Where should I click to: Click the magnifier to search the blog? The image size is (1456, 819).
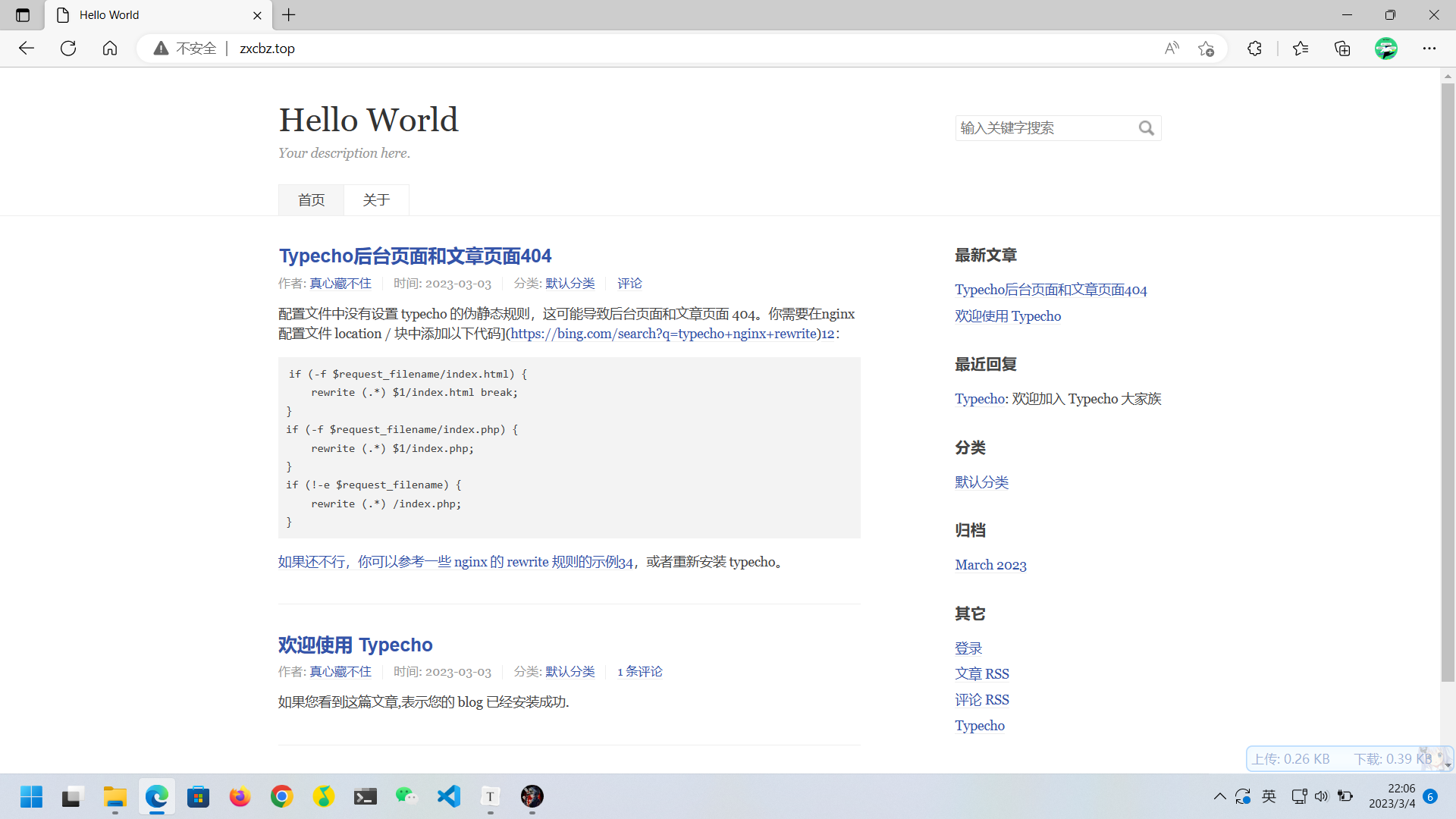point(1146,127)
